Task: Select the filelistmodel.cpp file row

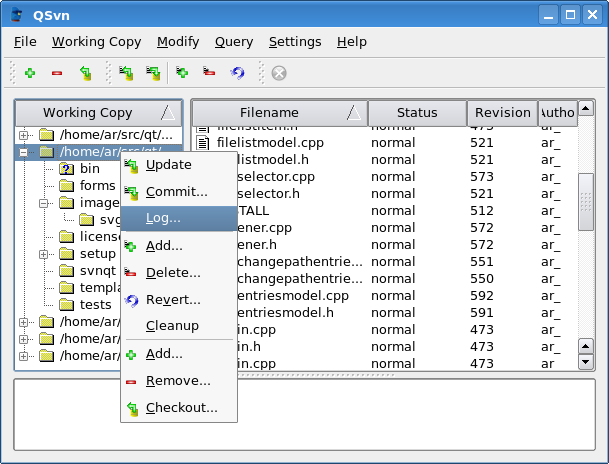Action: (385, 143)
